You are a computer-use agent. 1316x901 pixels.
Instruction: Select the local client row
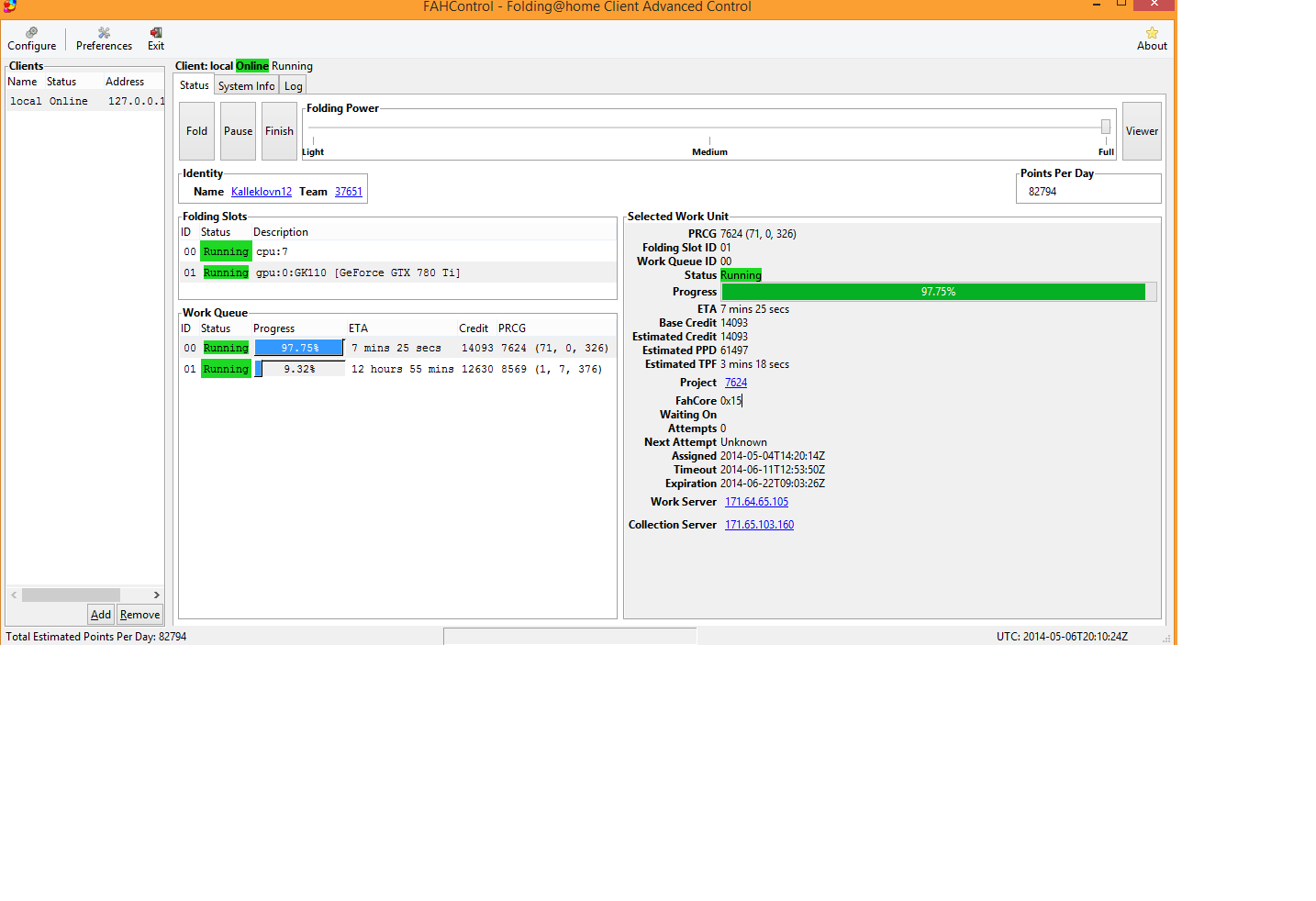(x=85, y=101)
